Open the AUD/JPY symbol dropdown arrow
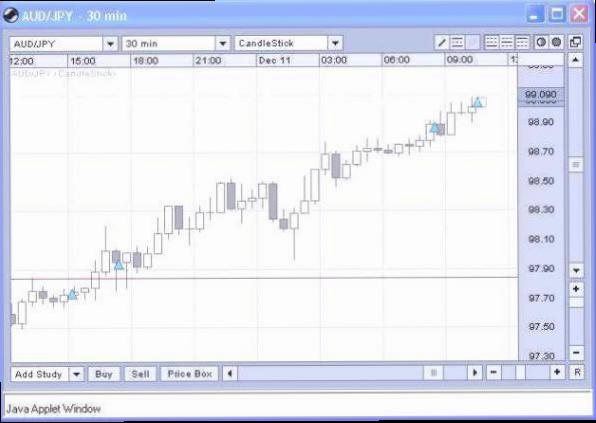This screenshot has width=596, height=423. coord(110,44)
